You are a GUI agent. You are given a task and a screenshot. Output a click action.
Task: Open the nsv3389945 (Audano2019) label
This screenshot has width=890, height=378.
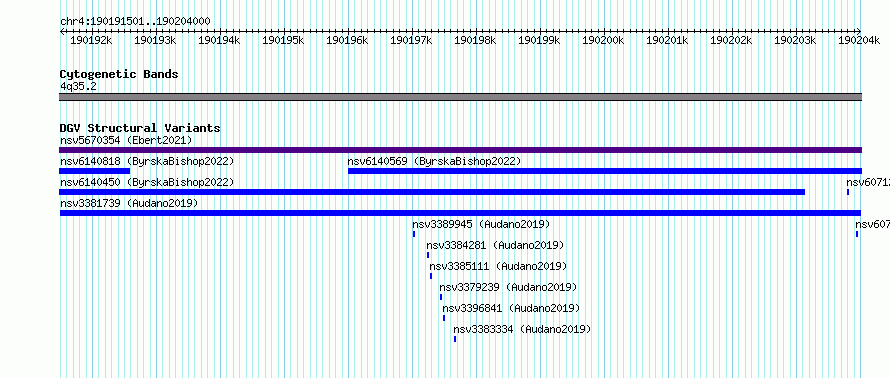point(481,224)
